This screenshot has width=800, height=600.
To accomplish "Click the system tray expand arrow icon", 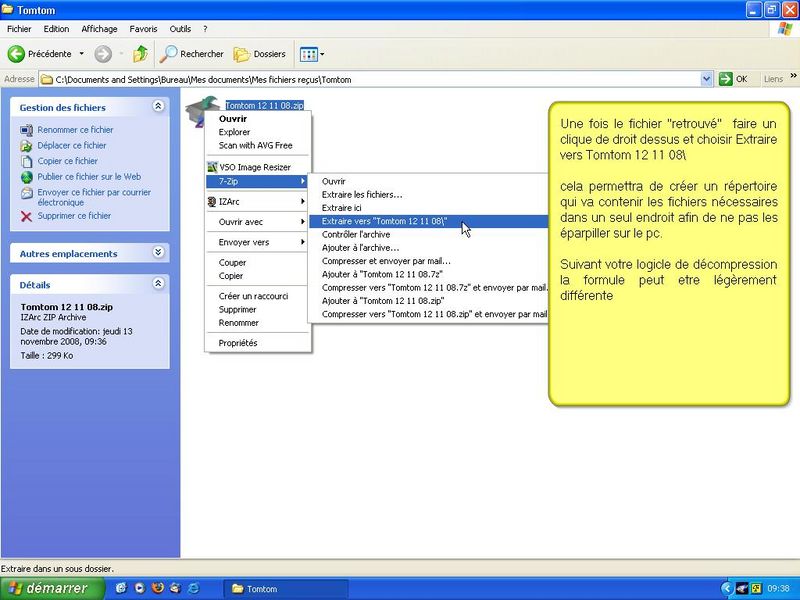I will coord(727,588).
